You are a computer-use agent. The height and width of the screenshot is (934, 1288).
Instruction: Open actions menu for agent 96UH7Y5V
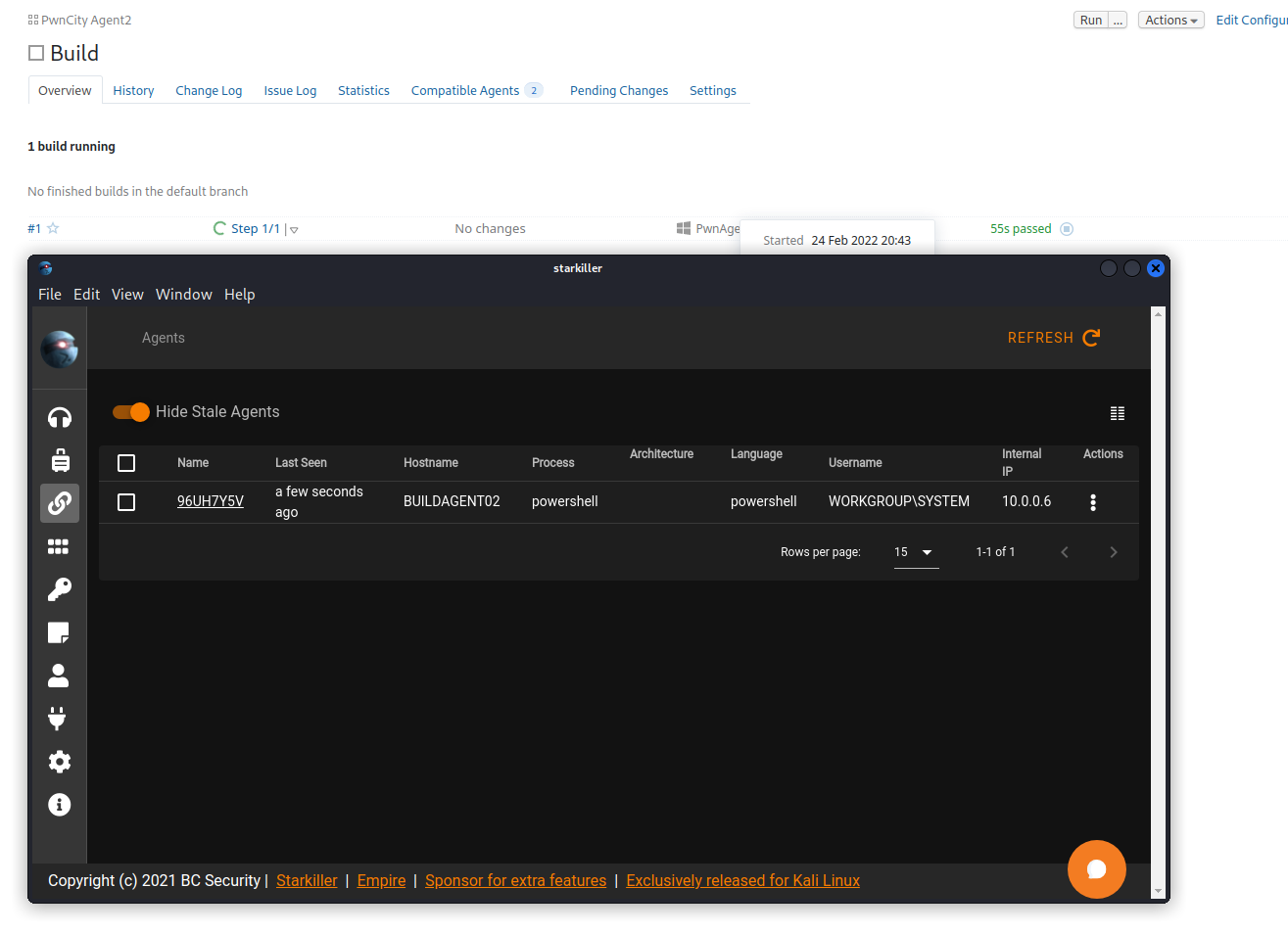coord(1093,502)
